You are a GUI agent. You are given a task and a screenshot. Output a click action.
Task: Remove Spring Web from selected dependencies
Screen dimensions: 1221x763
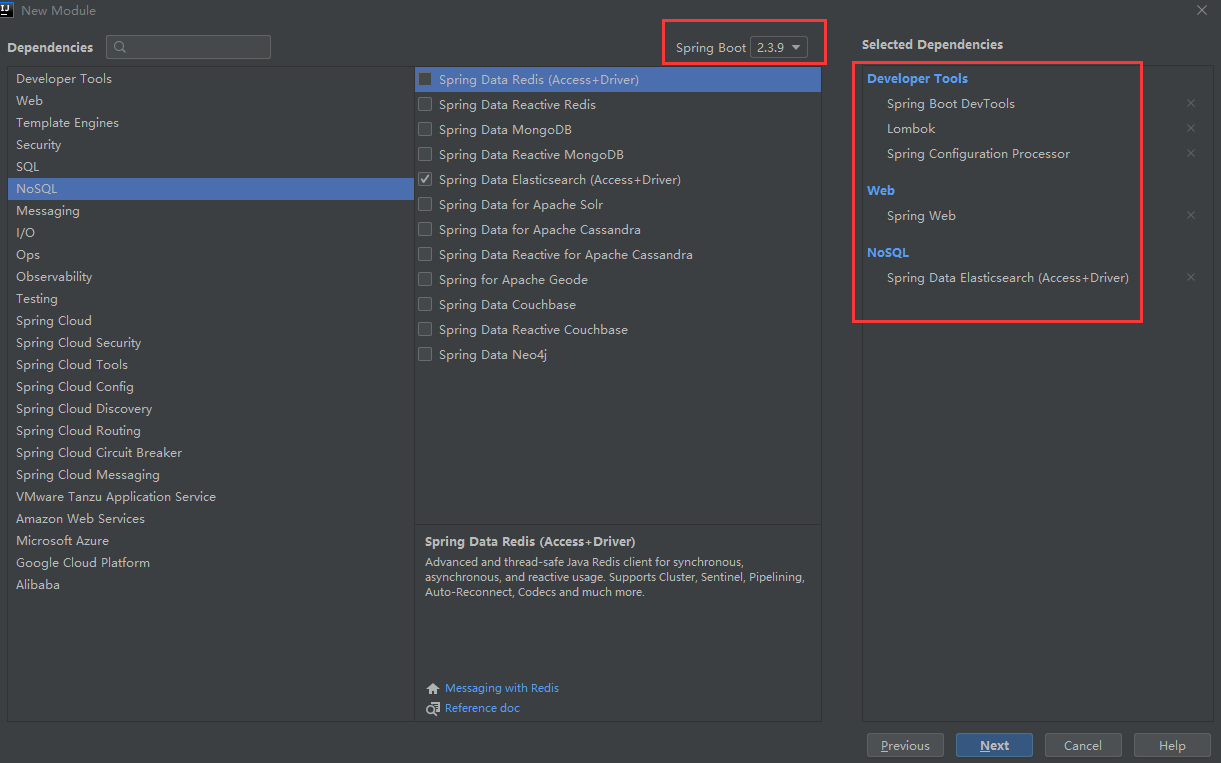tap(1190, 215)
